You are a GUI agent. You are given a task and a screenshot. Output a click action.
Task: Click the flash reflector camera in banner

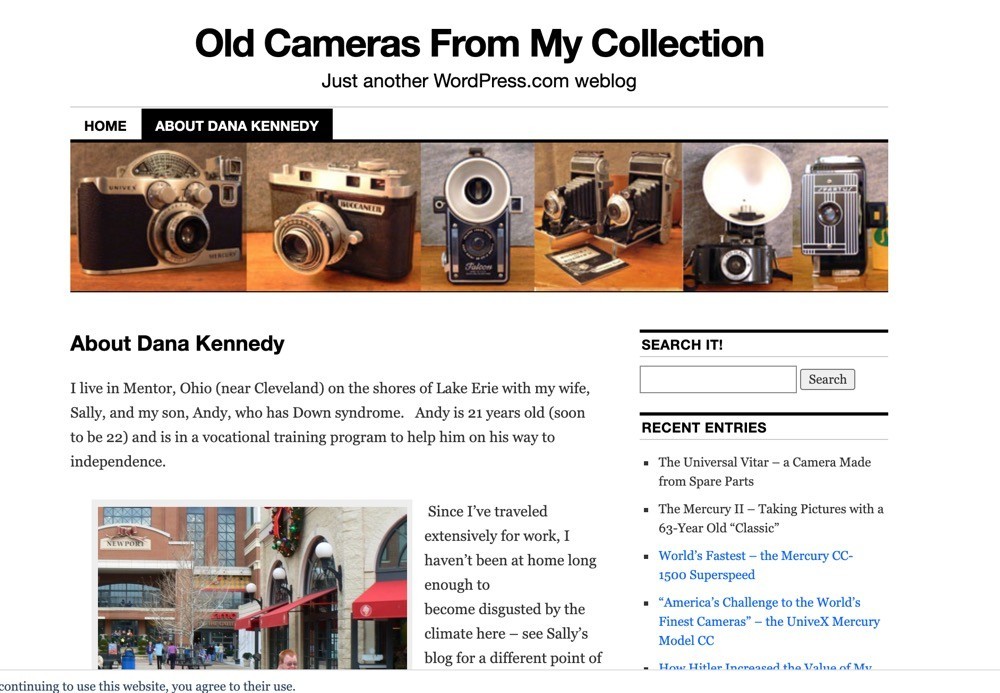tap(785, 216)
